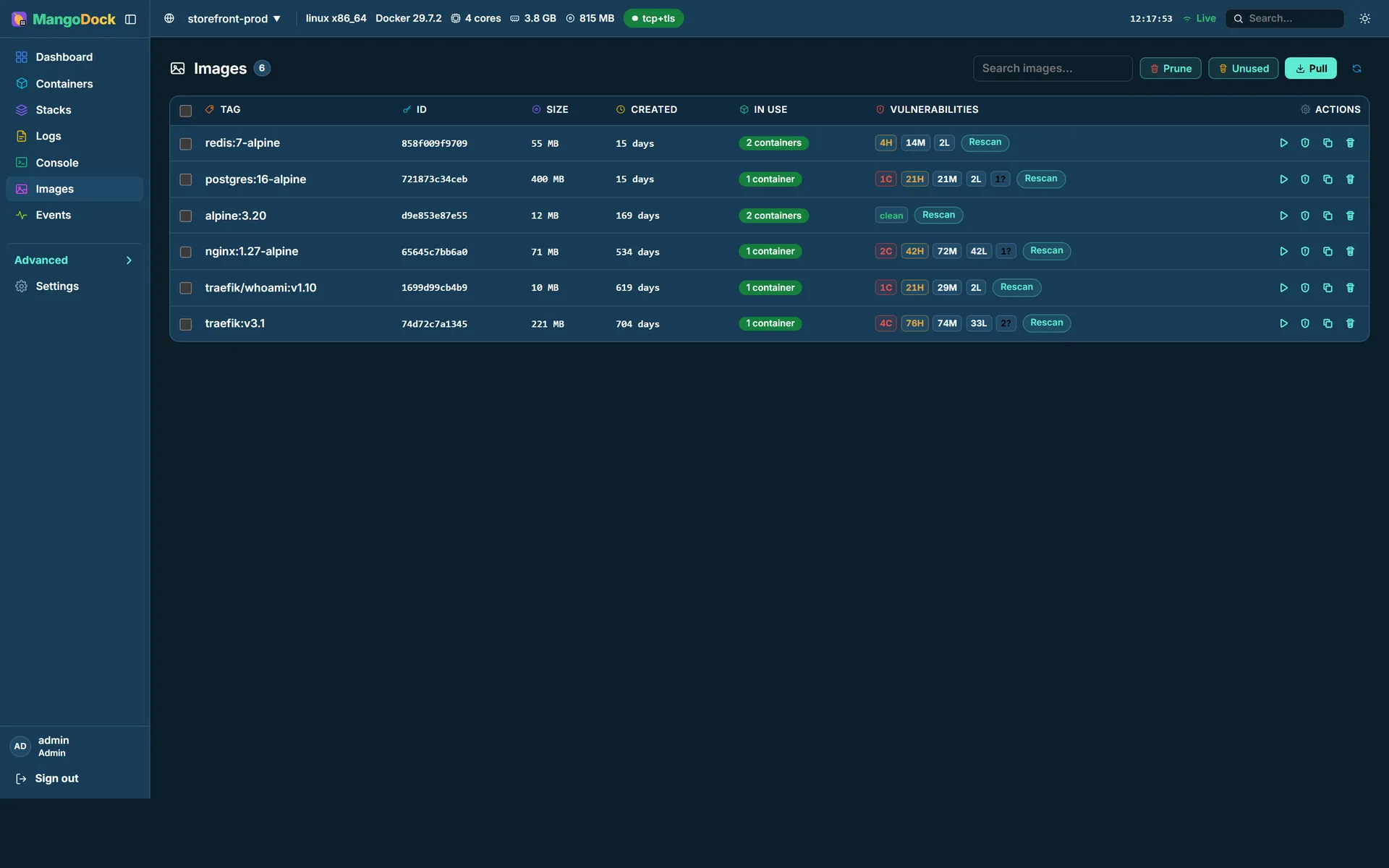This screenshot has width=1389, height=868.
Task: Copy the redis:7-alpine image via copy icon
Action: (x=1328, y=143)
